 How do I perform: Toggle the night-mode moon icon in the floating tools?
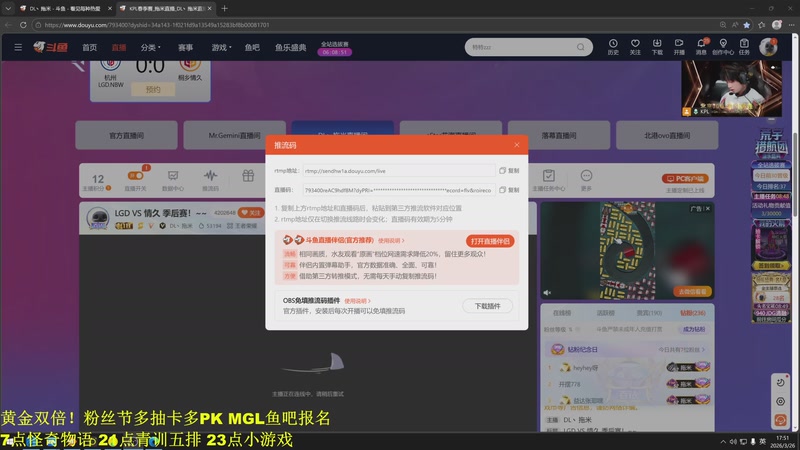click(x=780, y=383)
